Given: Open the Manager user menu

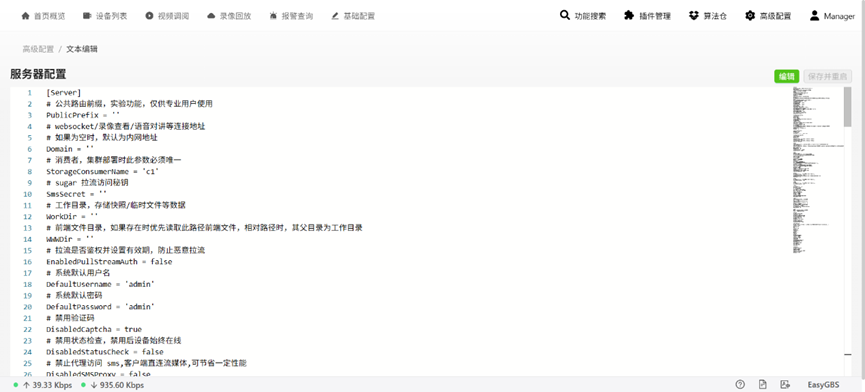Looking at the screenshot, I should (x=832, y=16).
